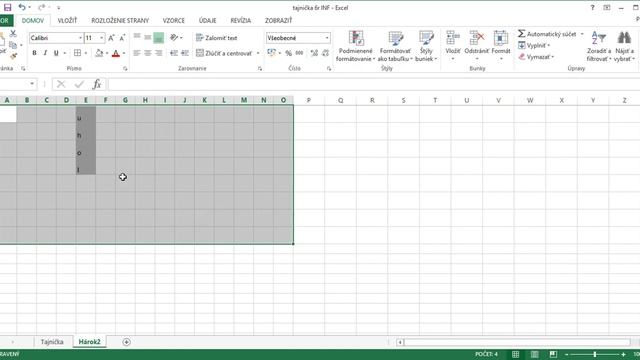The height and width of the screenshot is (360, 640).
Task: Open Podmienené formátovanie menu
Action: (356, 46)
